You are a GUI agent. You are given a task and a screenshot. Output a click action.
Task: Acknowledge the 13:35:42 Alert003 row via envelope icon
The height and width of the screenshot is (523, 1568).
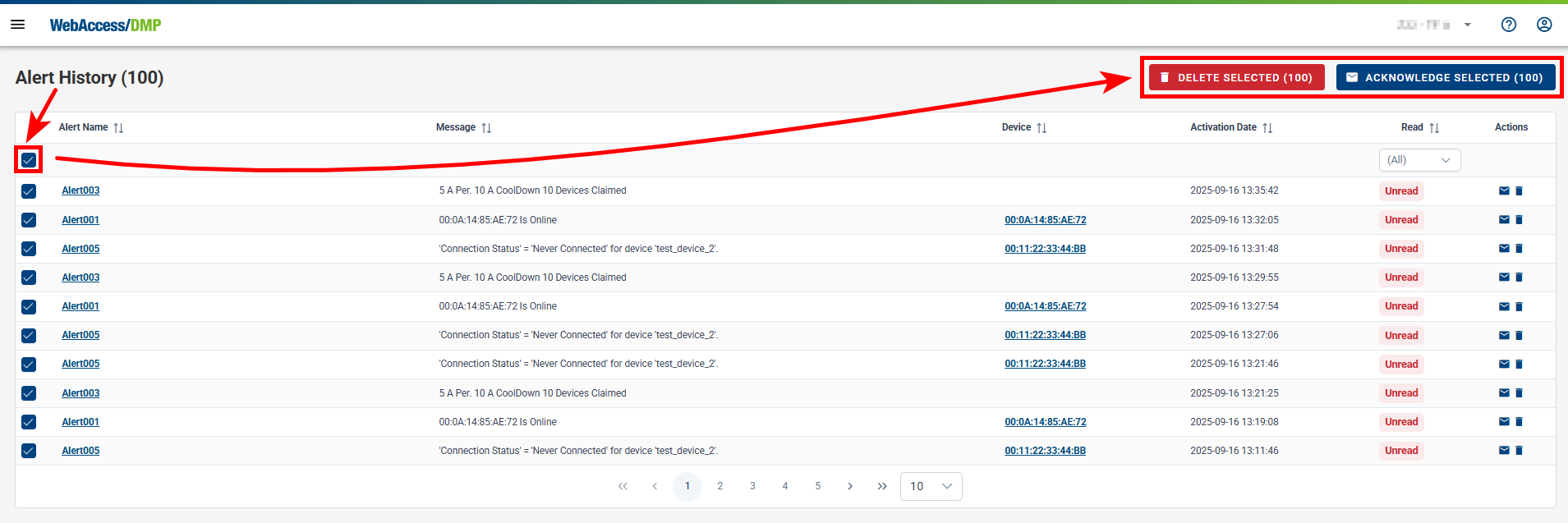(x=1504, y=191)
